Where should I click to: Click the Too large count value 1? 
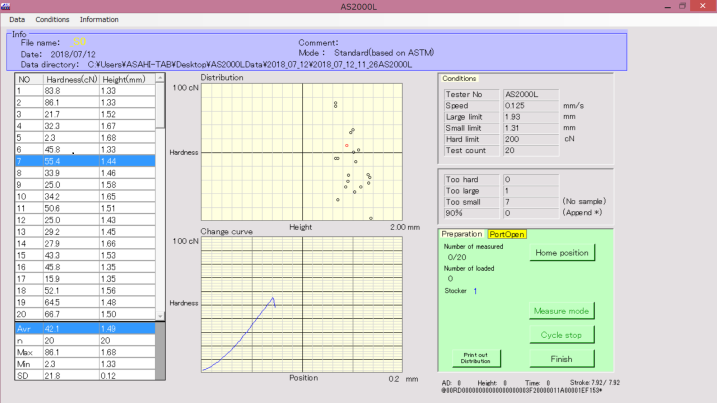[530, 191]
